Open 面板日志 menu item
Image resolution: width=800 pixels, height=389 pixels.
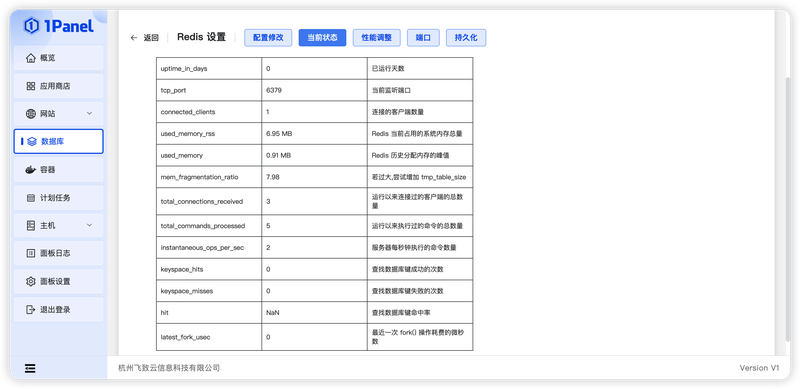[59, 253]
